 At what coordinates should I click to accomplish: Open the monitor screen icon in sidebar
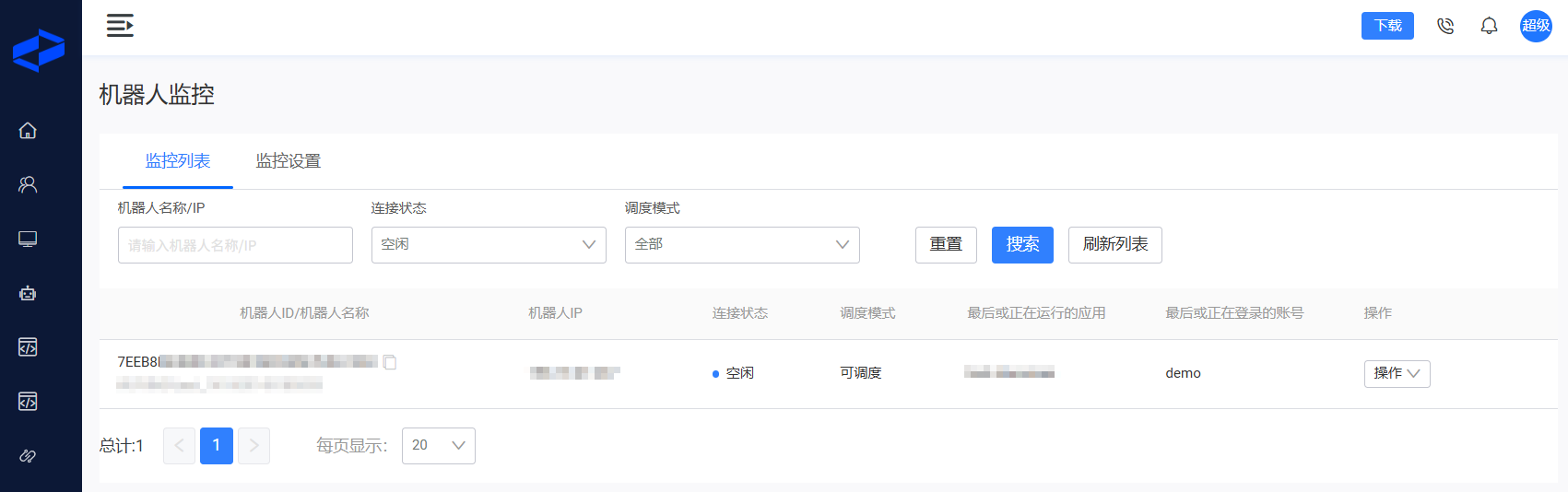28,240
